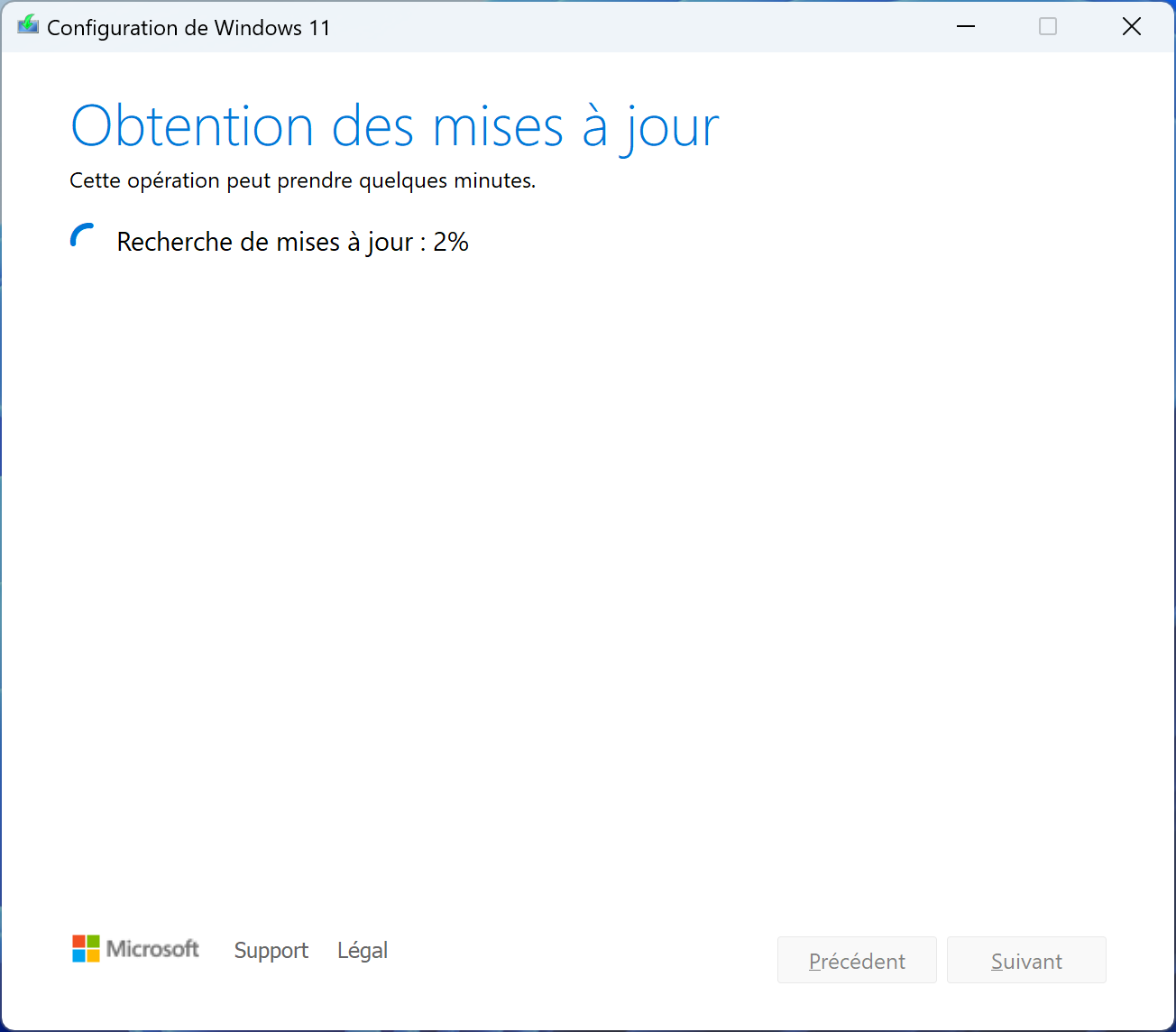Click the status 'Recherche de mises à jour : 2%'

tap(293, 242)
